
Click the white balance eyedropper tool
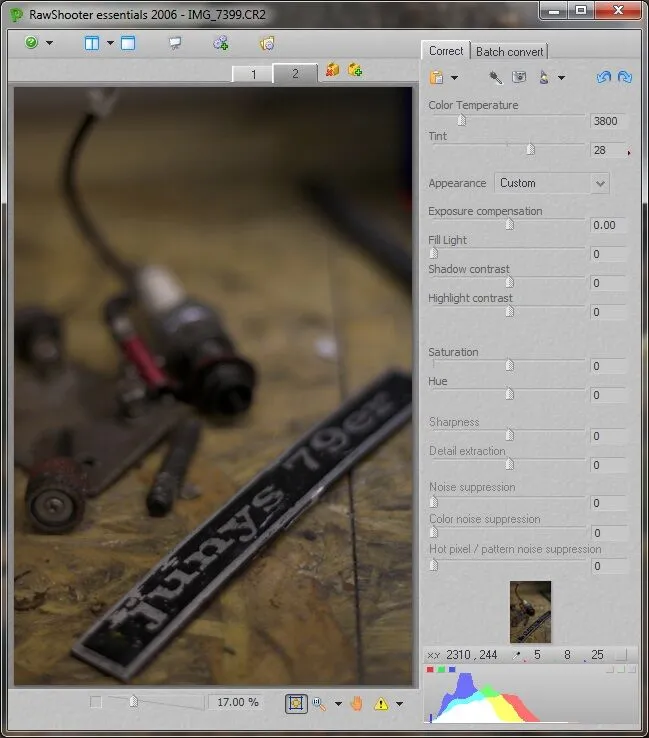pyautogui.click(x=495, y=77)
